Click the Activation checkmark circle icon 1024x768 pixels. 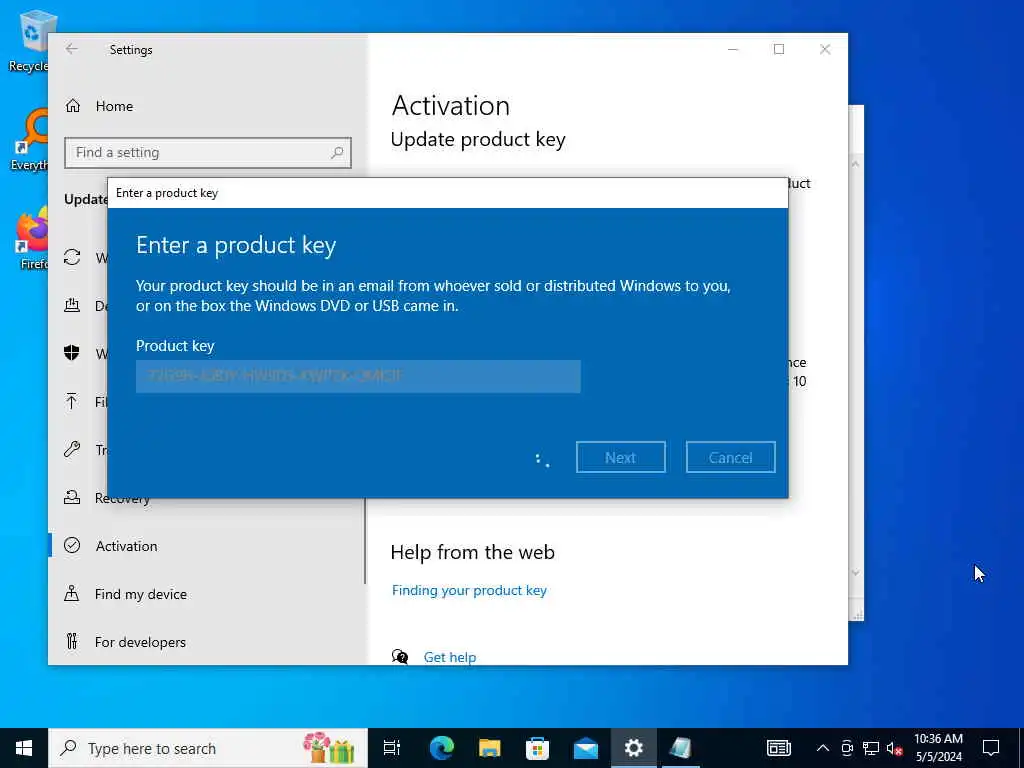coord(72,545)
